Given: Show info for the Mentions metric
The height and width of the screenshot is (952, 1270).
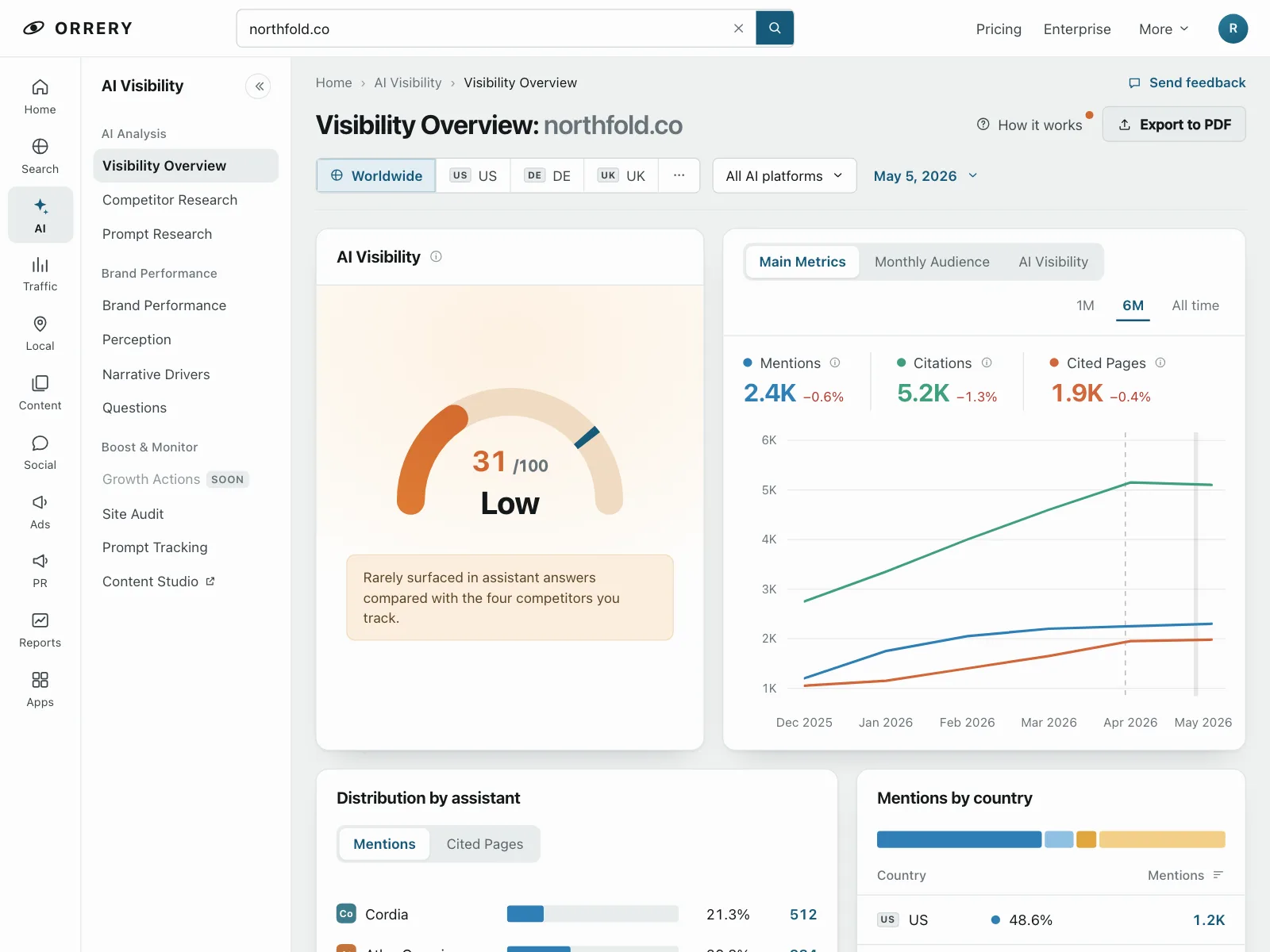Looking at the screenshot, I should (835, 363).
